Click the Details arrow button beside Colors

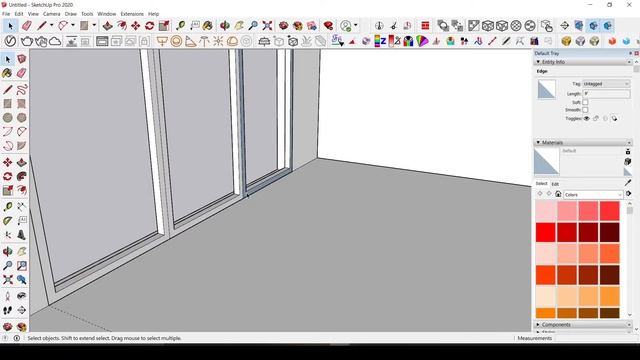[628, 194]
